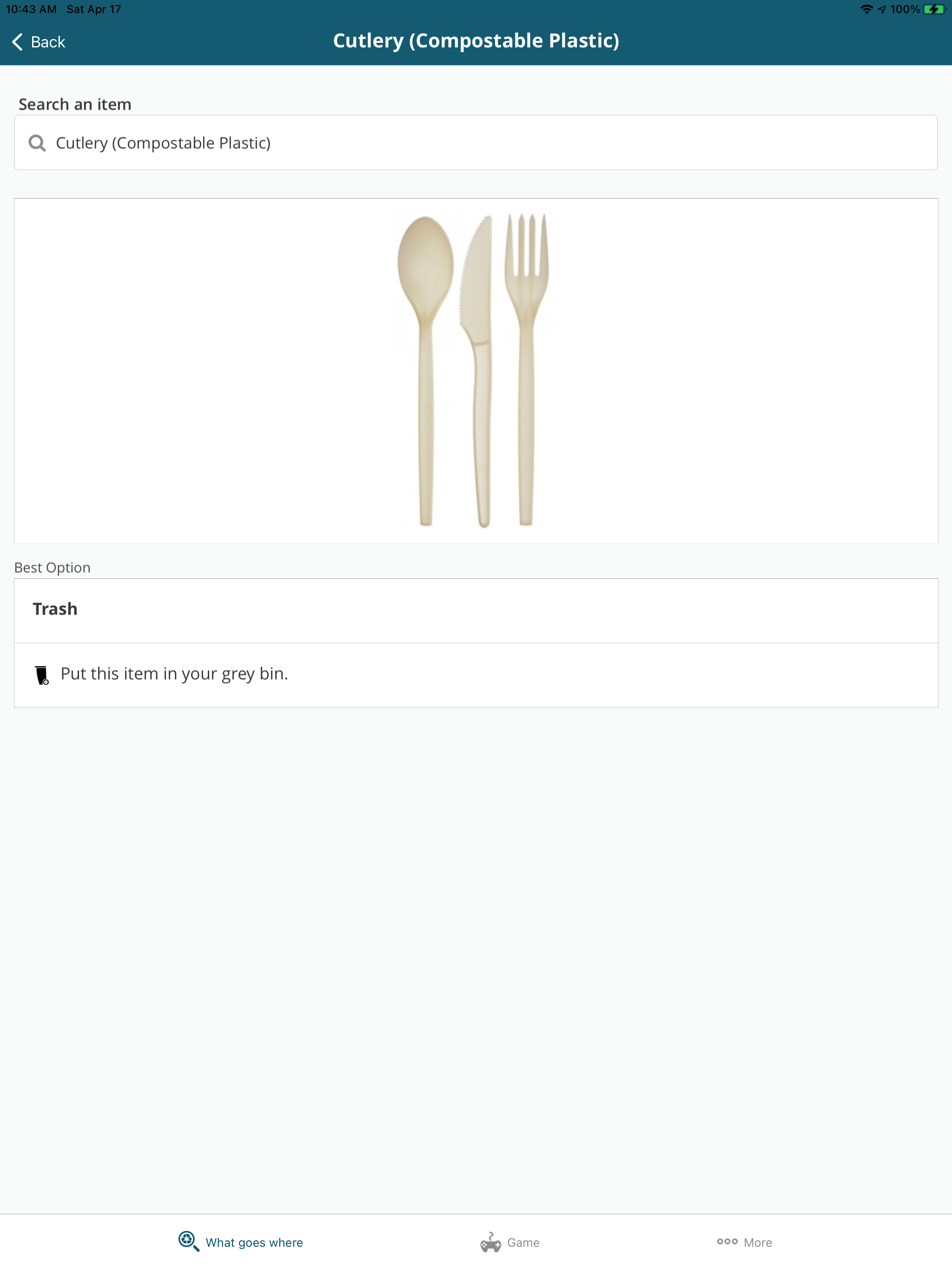Tap the battery charging indicator
Viewport: 952px width, 1270px height.
934,9
